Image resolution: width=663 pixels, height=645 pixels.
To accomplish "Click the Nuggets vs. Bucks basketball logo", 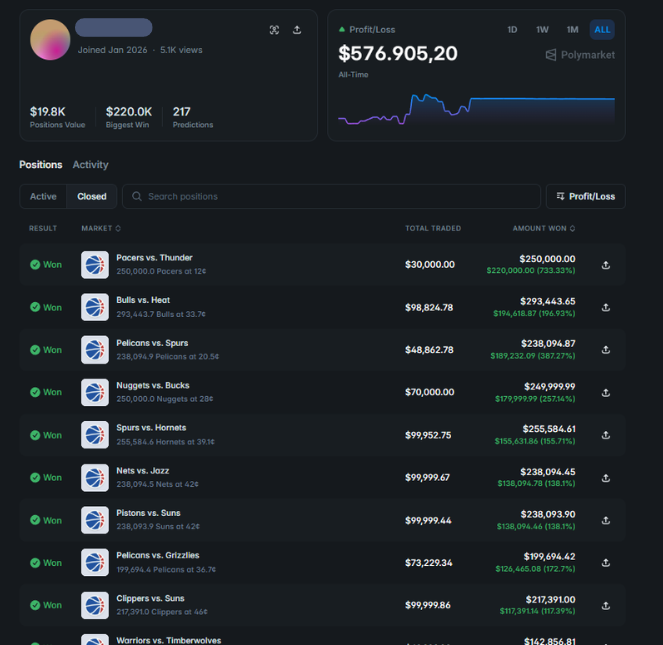I will tap(95, 392).
